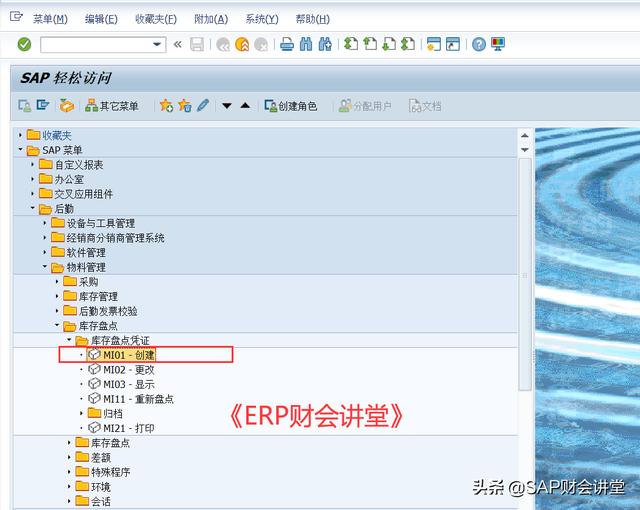The width and height of the screenshot is (640, 510).
Task: Open the 编辑(E) menu
Action: [101, 19]
